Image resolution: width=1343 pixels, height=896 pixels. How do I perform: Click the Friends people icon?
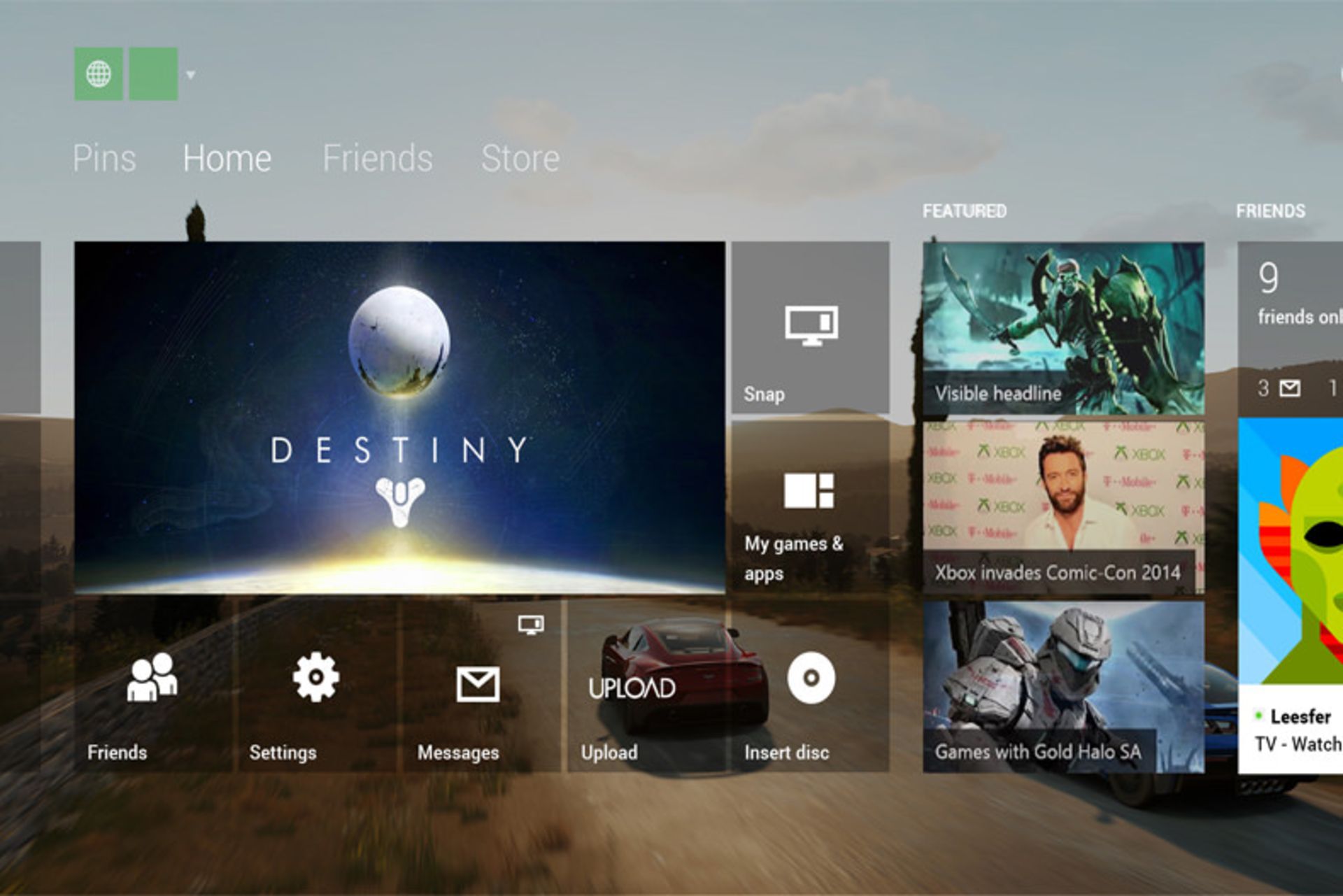point(152,676)
